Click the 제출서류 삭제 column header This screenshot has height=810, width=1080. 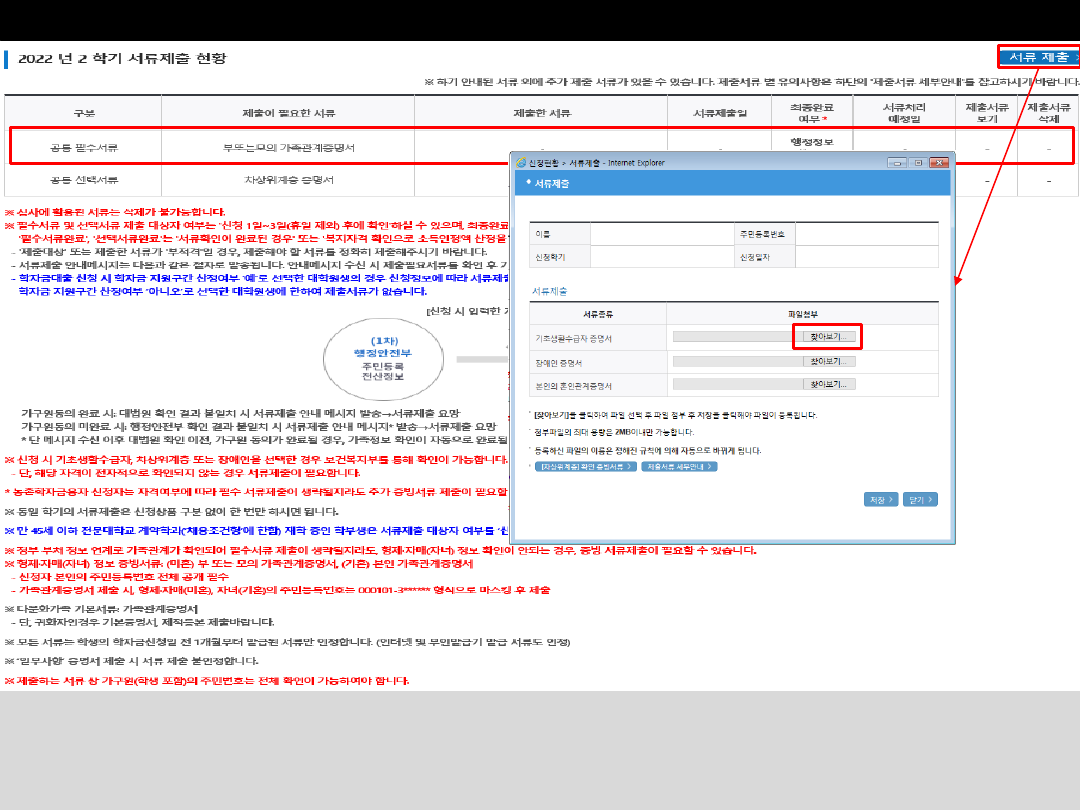coord(1048,112)
